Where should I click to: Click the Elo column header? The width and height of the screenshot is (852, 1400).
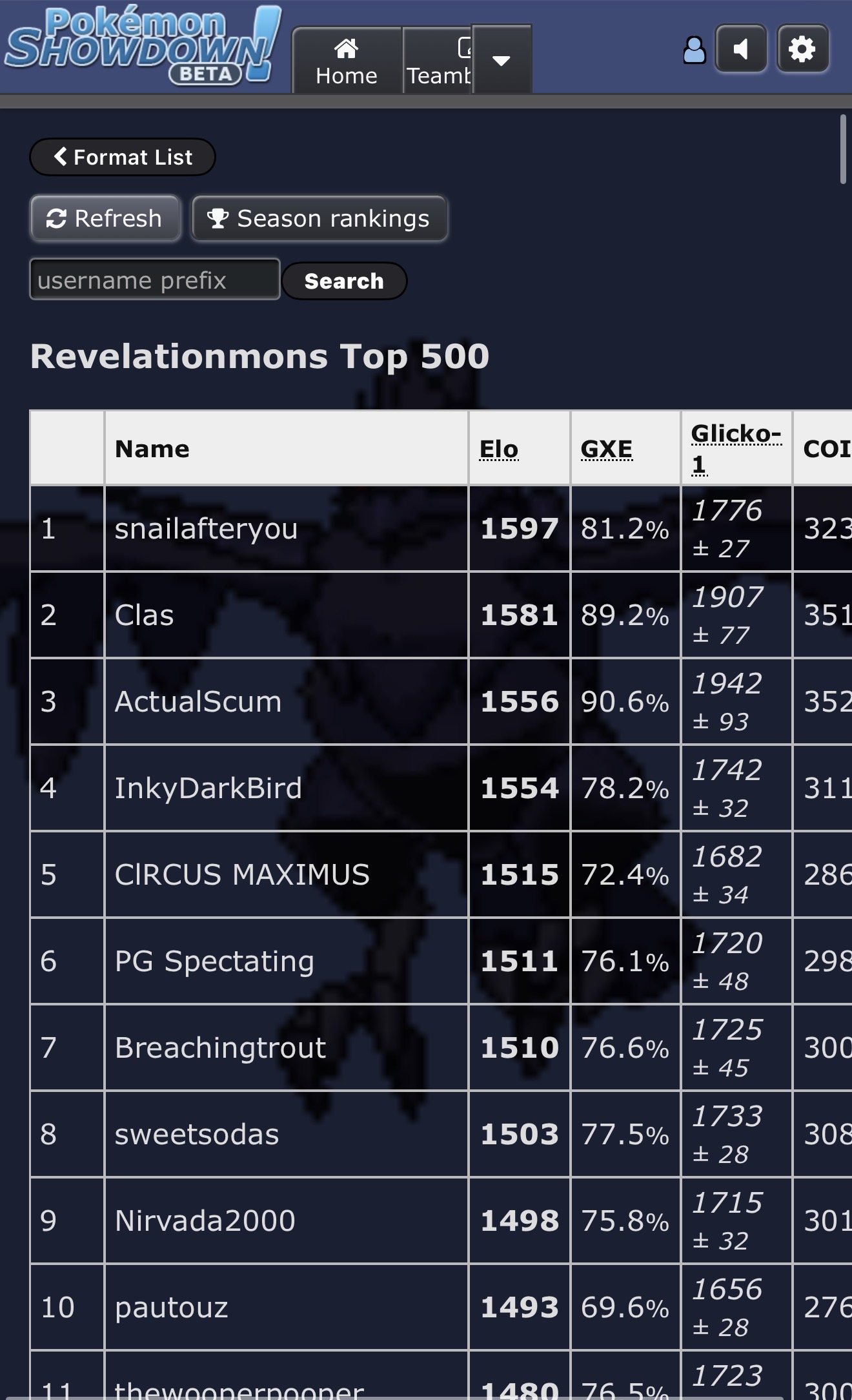click(x=499, y=449)
